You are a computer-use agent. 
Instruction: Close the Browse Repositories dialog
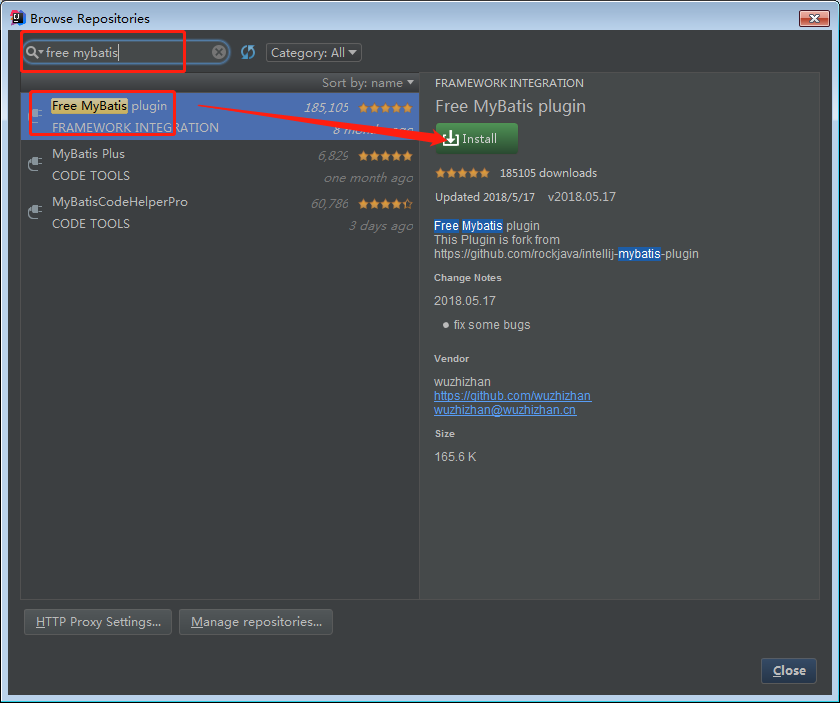788,671
